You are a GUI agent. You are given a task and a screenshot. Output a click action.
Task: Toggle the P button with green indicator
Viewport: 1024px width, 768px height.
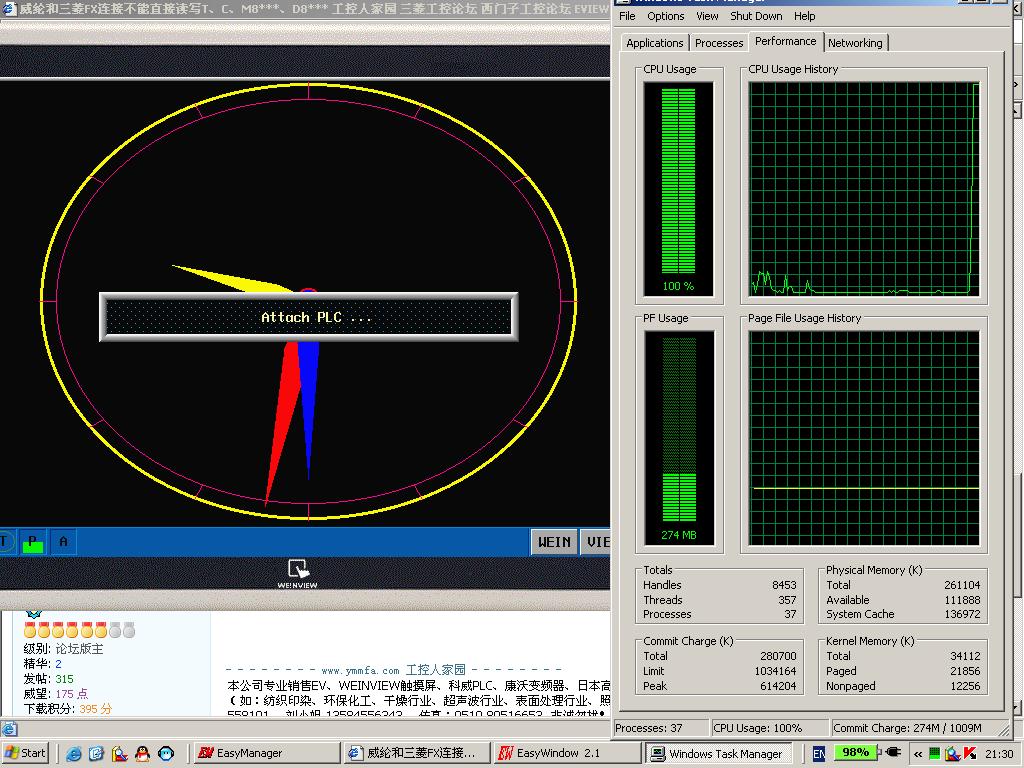coord(33,542)
